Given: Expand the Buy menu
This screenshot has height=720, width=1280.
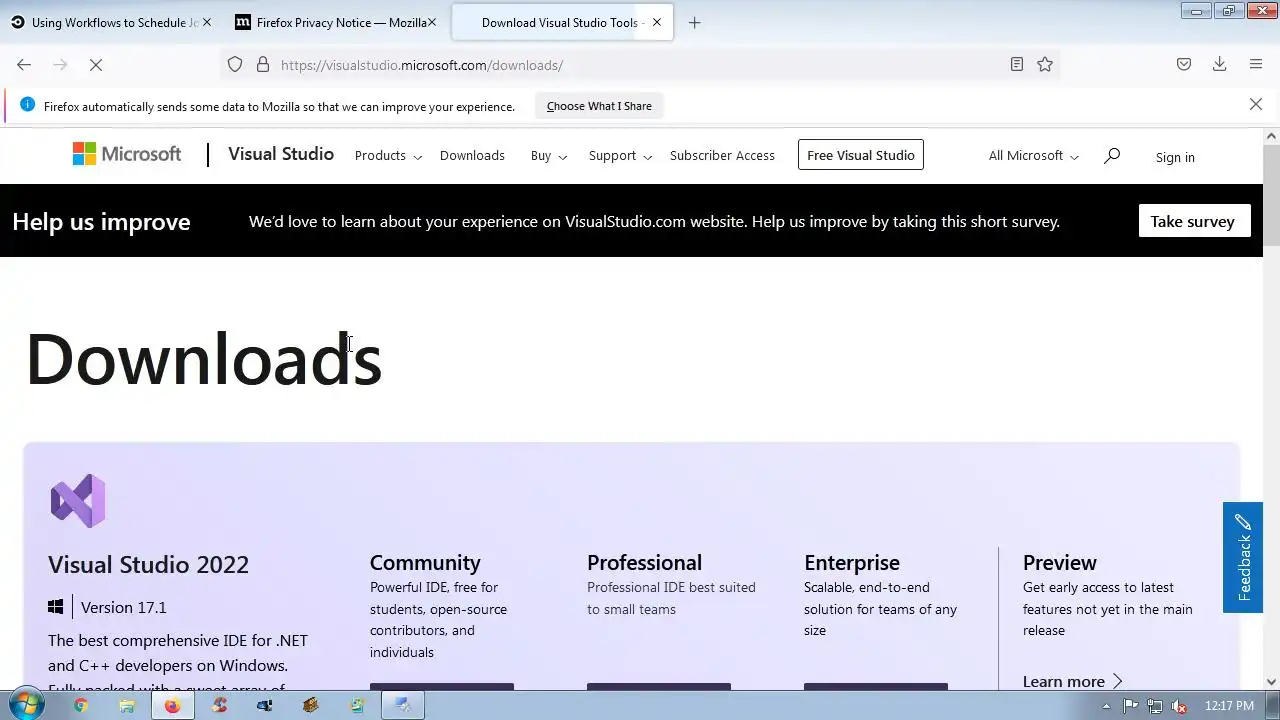Looking at the screenshot, I should click(549, 155).
